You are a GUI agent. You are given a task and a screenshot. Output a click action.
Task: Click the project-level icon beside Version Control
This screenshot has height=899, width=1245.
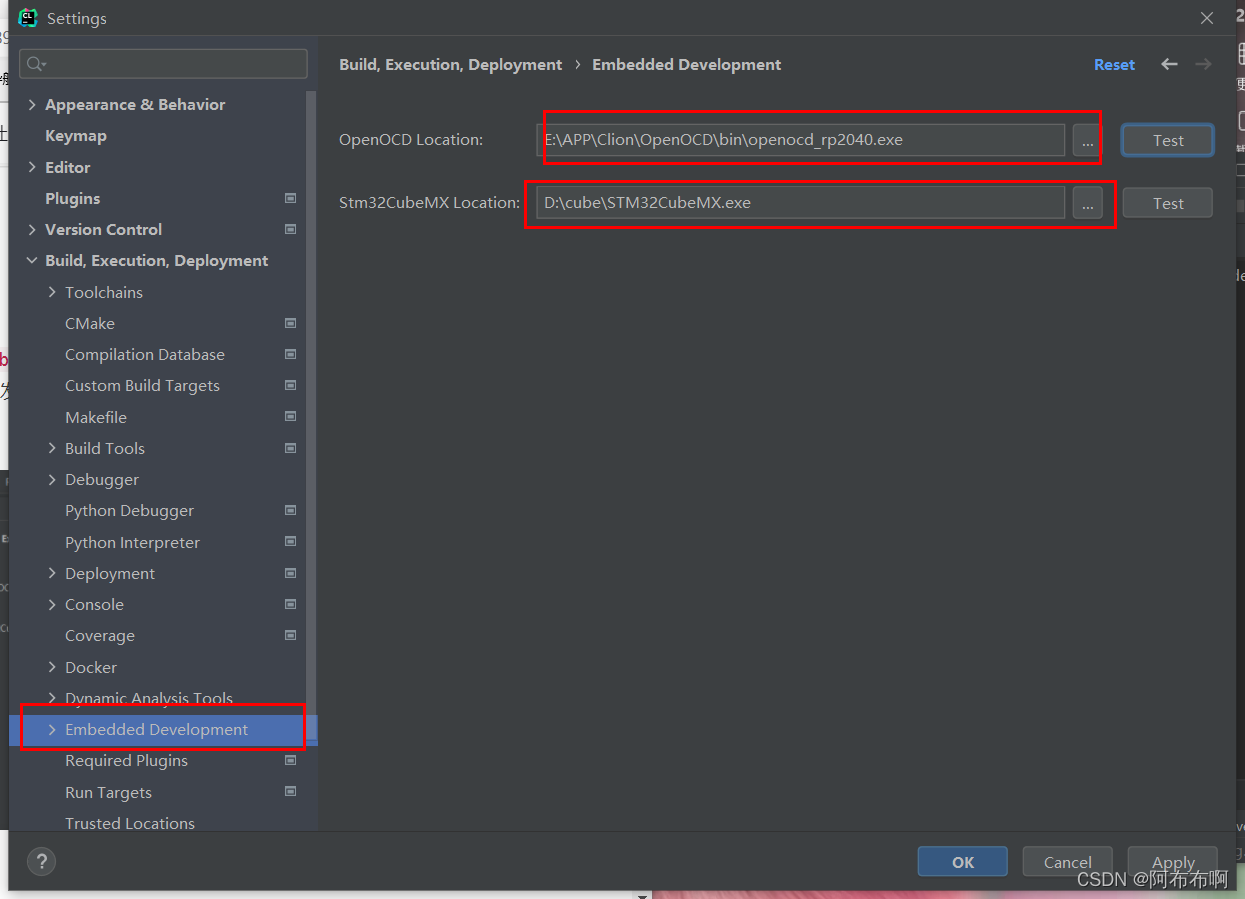(x=290, y=229)
